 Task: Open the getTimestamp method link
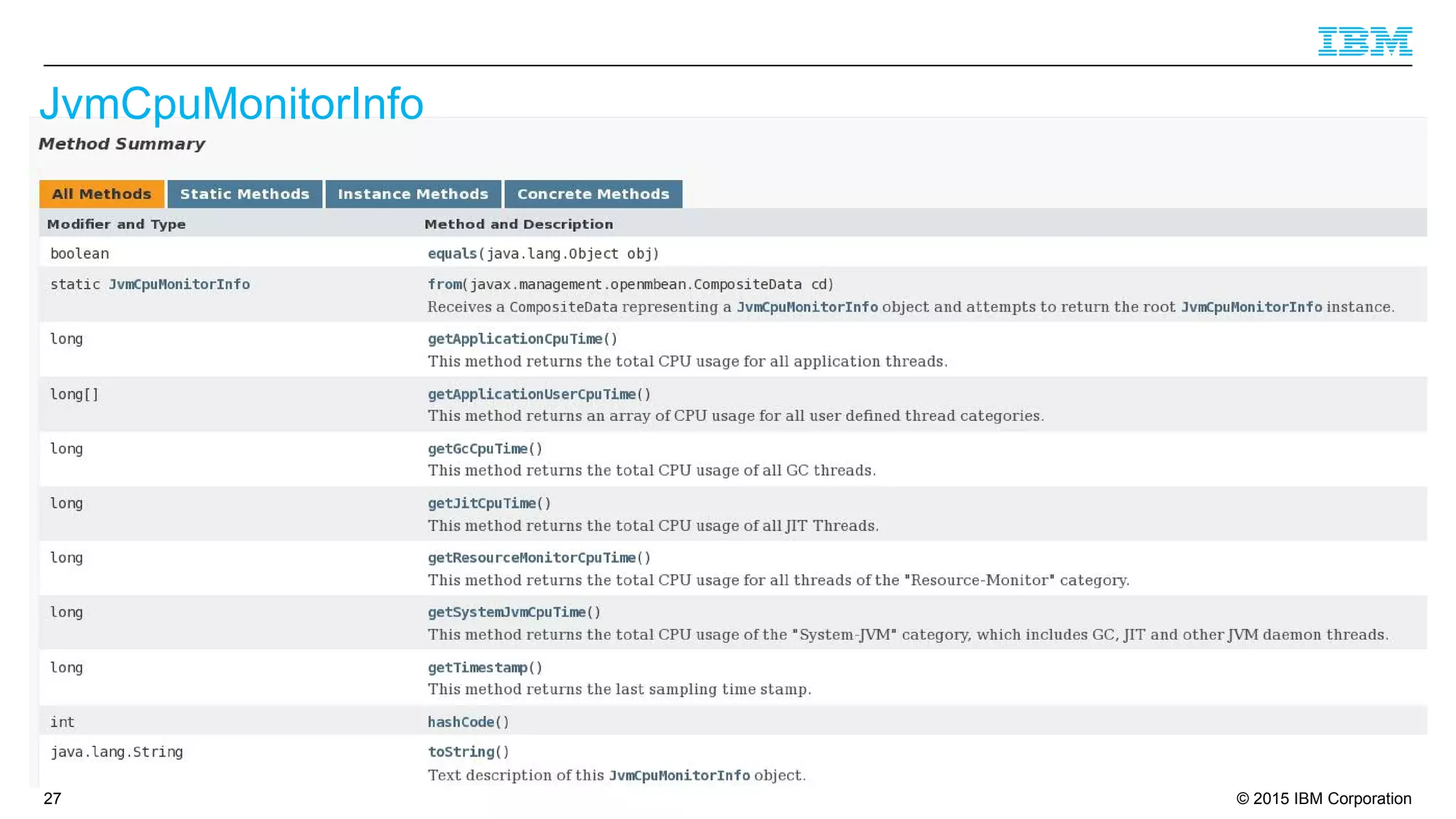(x=477, y=668)
